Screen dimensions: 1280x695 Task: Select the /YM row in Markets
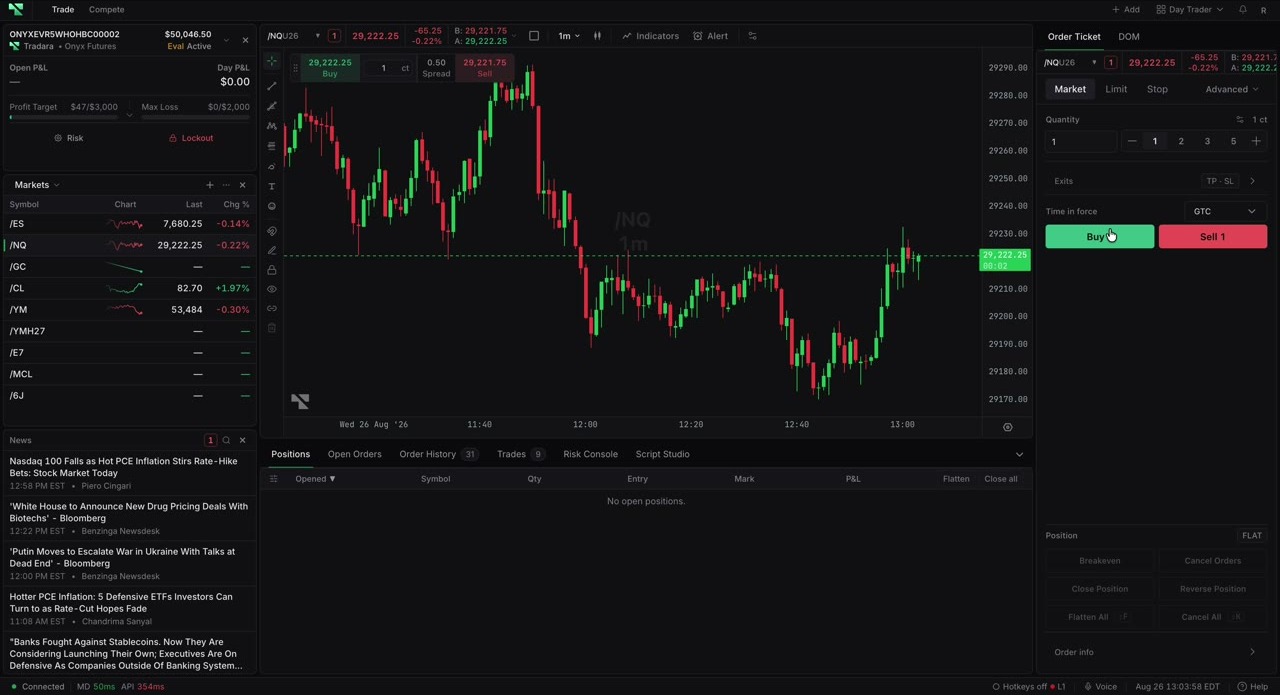[129, 310]
